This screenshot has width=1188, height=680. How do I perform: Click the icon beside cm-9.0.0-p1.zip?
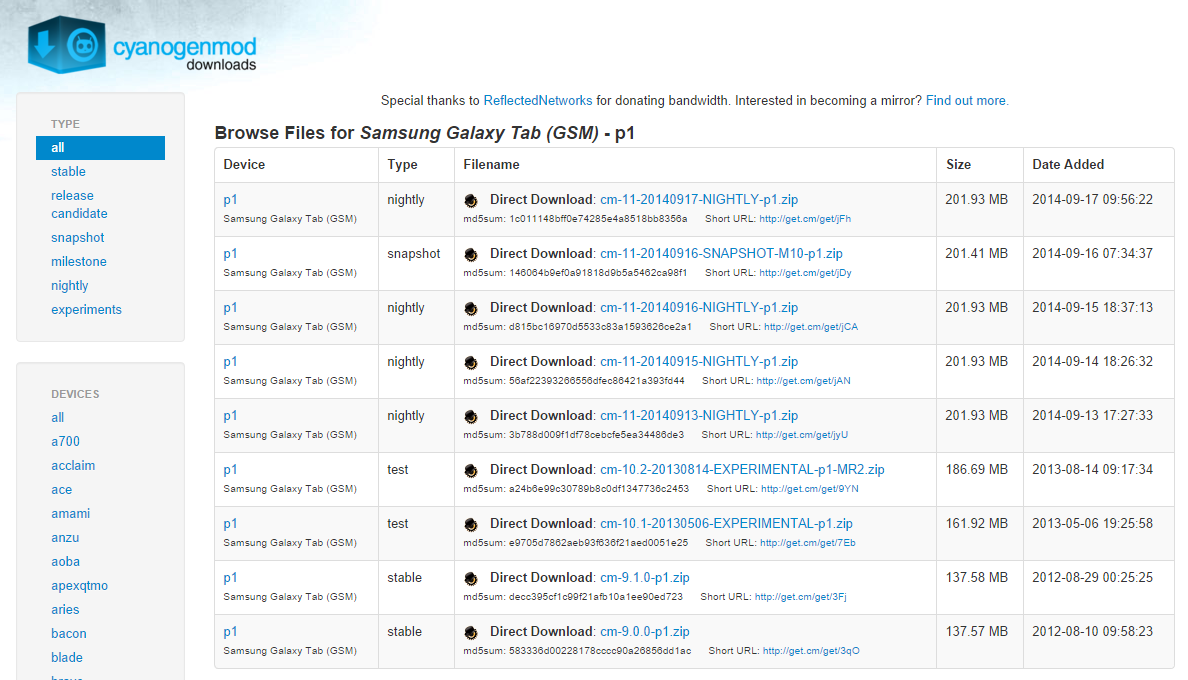471,632
